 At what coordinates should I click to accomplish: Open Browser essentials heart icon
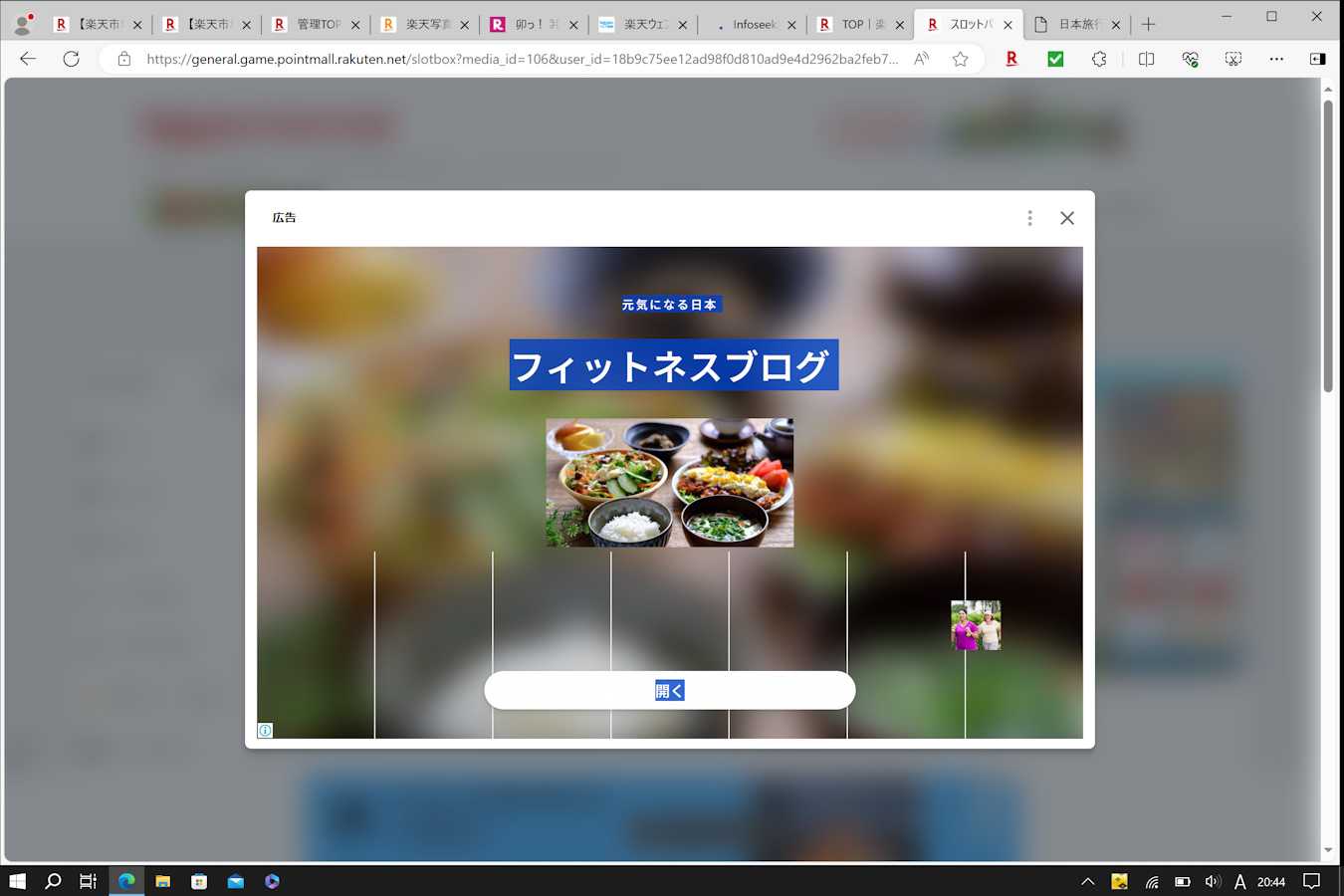(x=1190, y=59)
